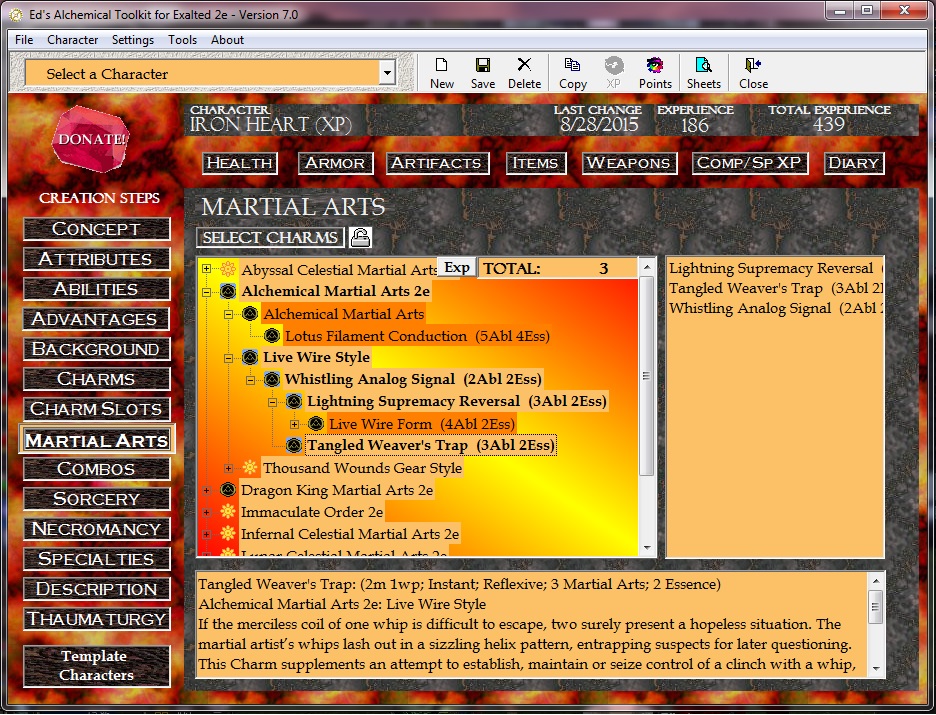Close the character using the door icon
Viewport: 936px width, 715px height.
point(753,73)
